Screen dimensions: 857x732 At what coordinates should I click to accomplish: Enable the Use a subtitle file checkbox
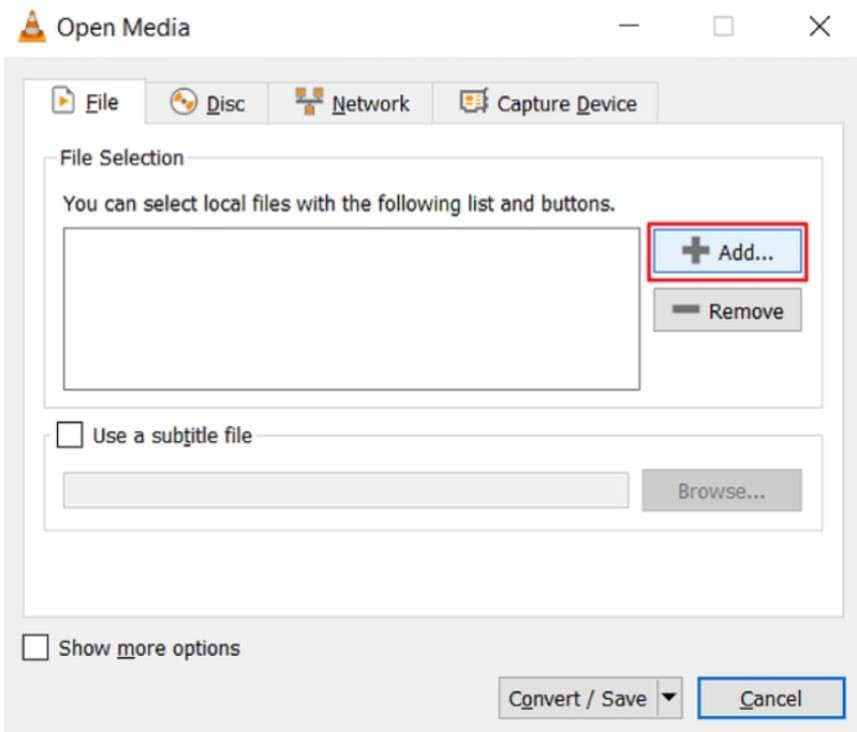[x=70, y=435]
